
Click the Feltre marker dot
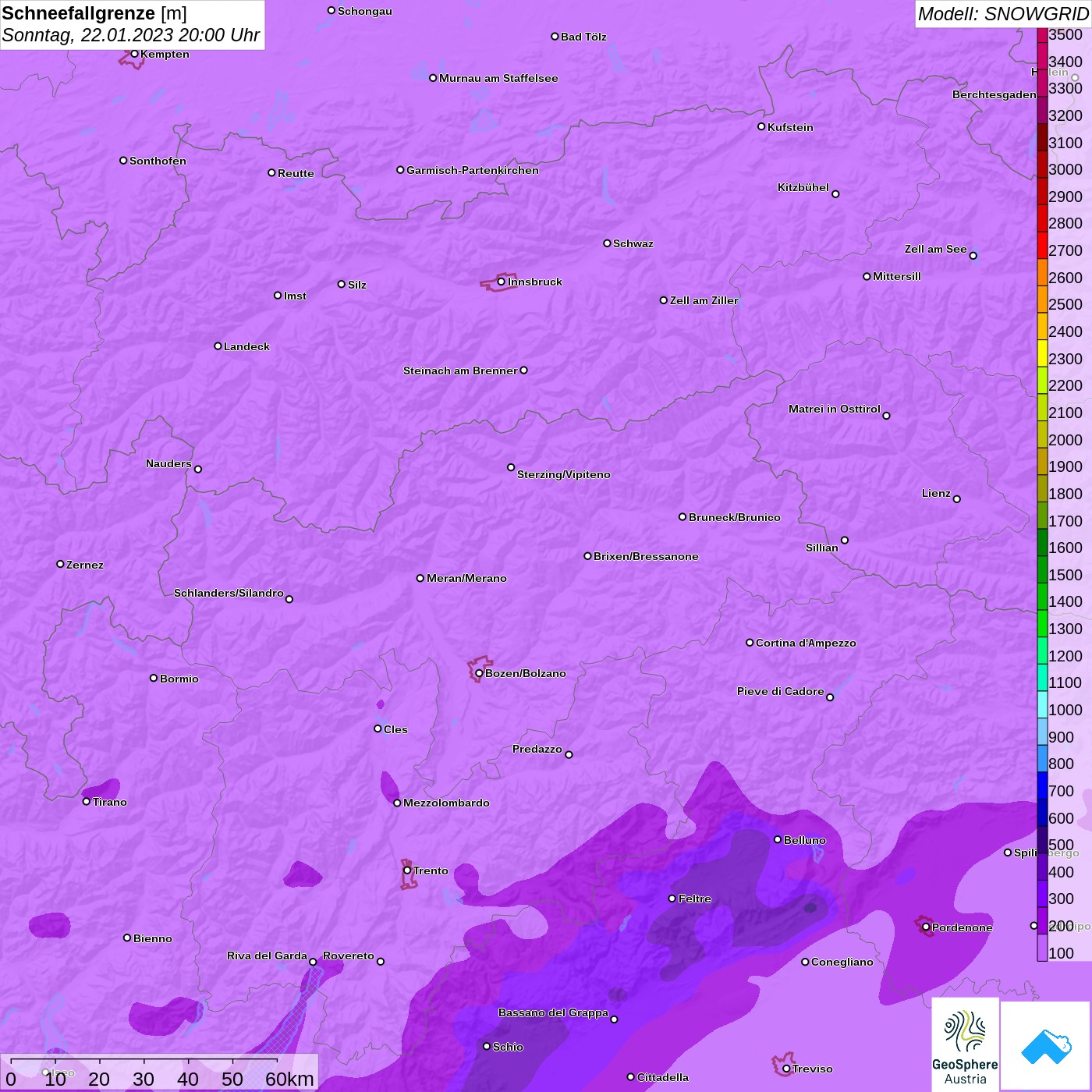point(672,899)
